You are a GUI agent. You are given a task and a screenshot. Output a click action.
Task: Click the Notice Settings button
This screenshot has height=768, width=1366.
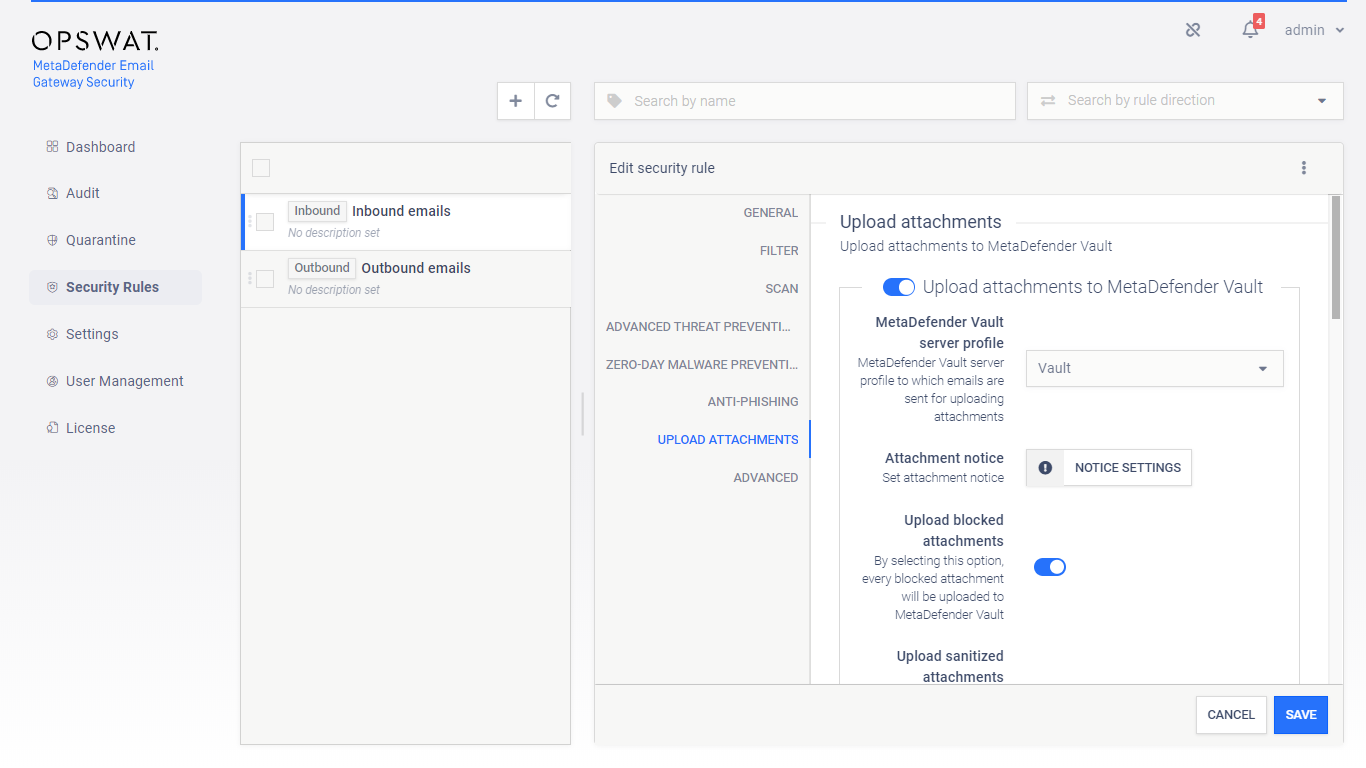point(1109,467)
